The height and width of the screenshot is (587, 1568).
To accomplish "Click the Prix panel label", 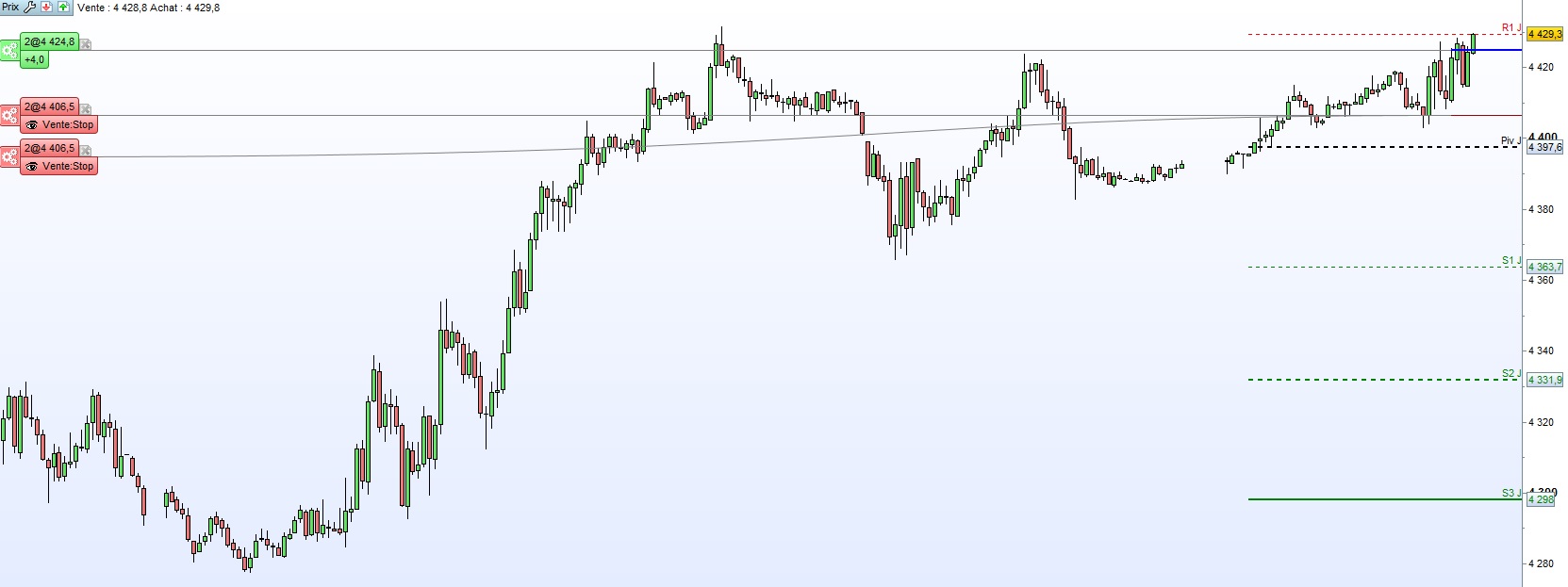I will (x=10, y=7).
